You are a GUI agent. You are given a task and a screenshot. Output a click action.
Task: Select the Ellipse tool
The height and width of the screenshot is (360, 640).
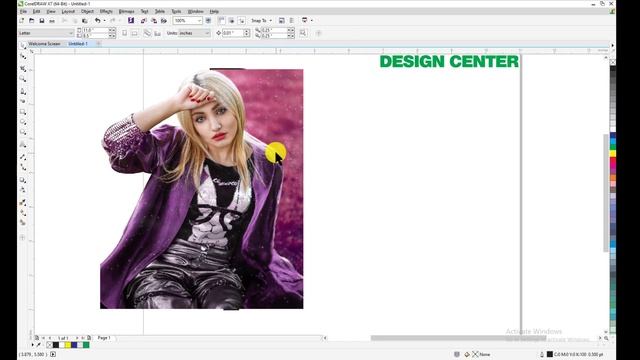[23, 122]
